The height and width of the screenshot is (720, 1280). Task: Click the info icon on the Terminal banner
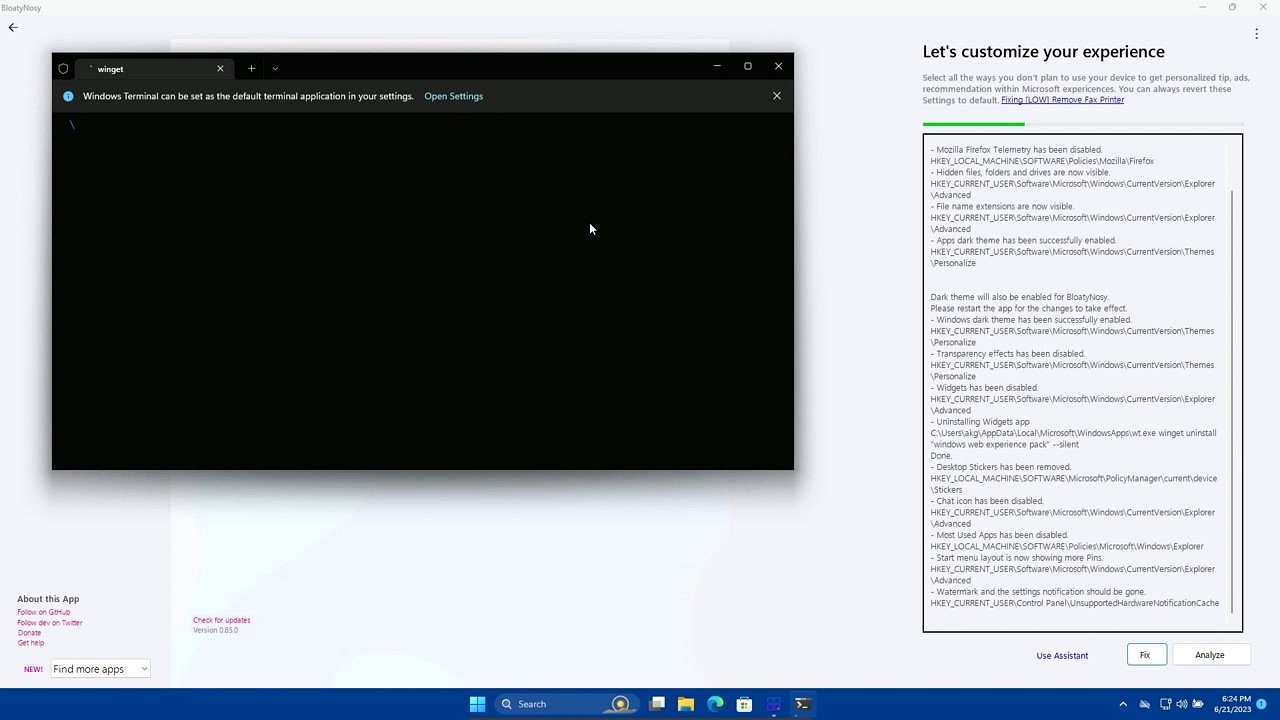67,96
